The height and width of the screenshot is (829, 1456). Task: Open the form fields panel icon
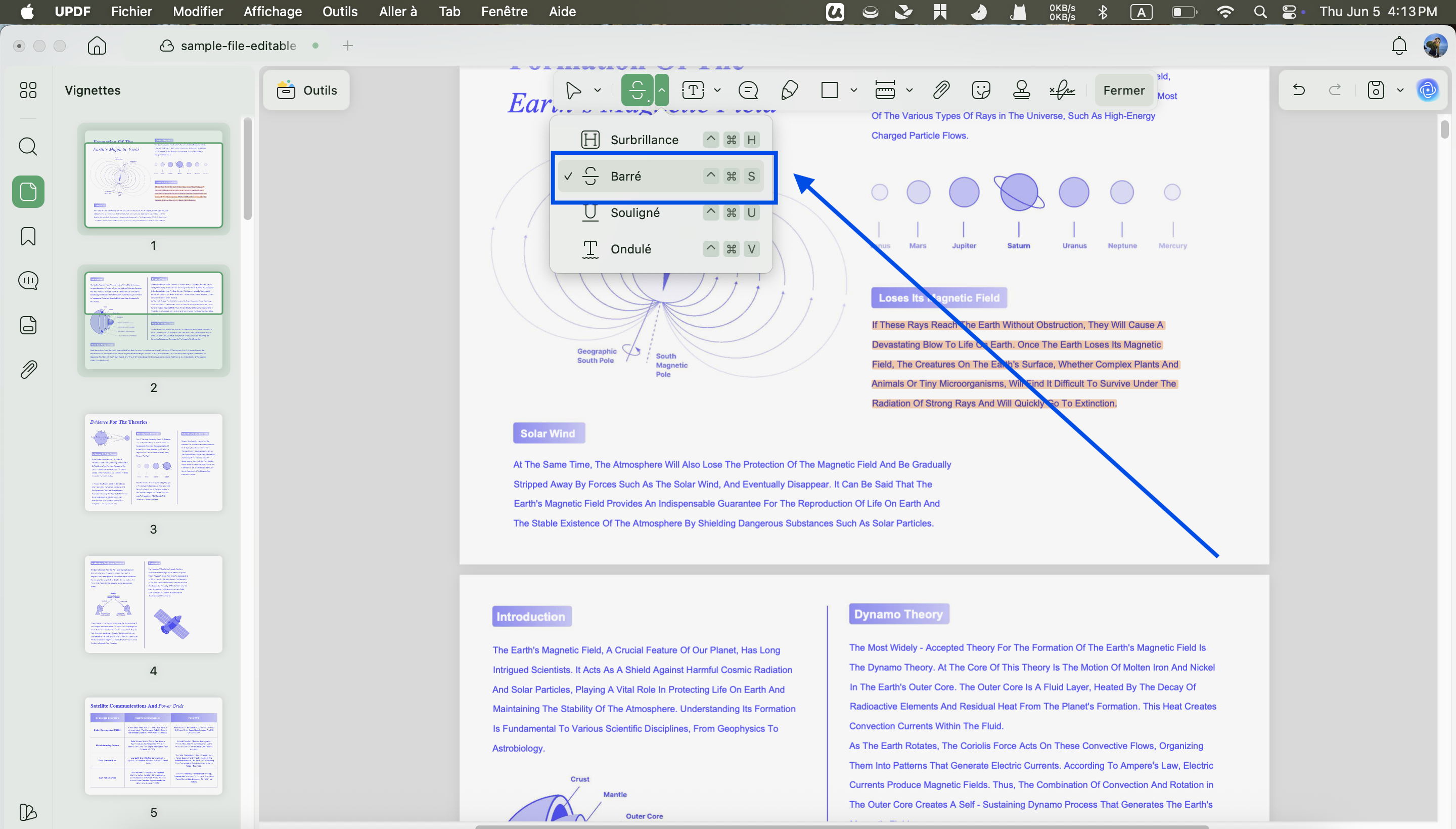[28, 325]
